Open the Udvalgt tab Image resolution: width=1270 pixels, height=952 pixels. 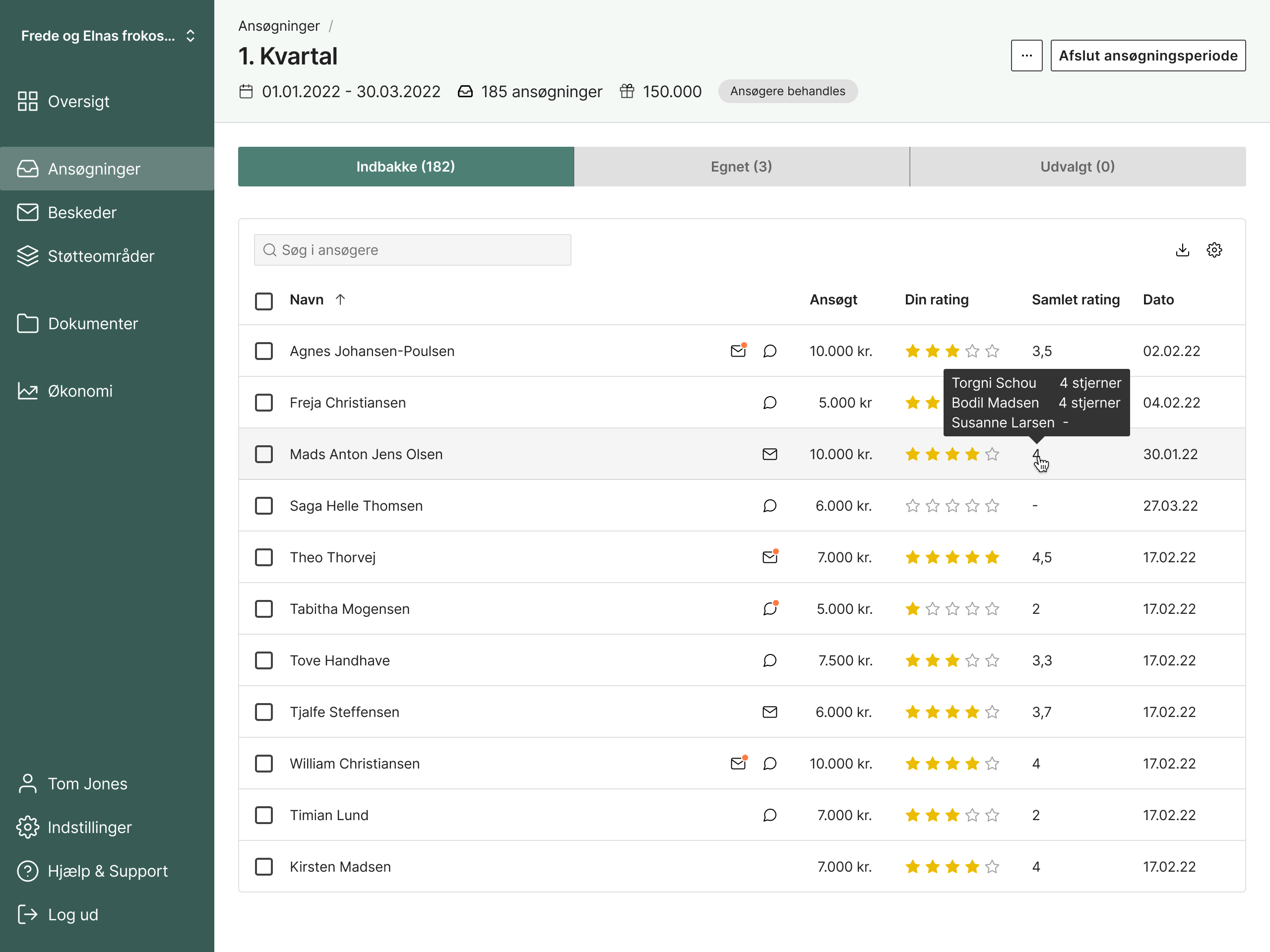(x=1077, y=167)
